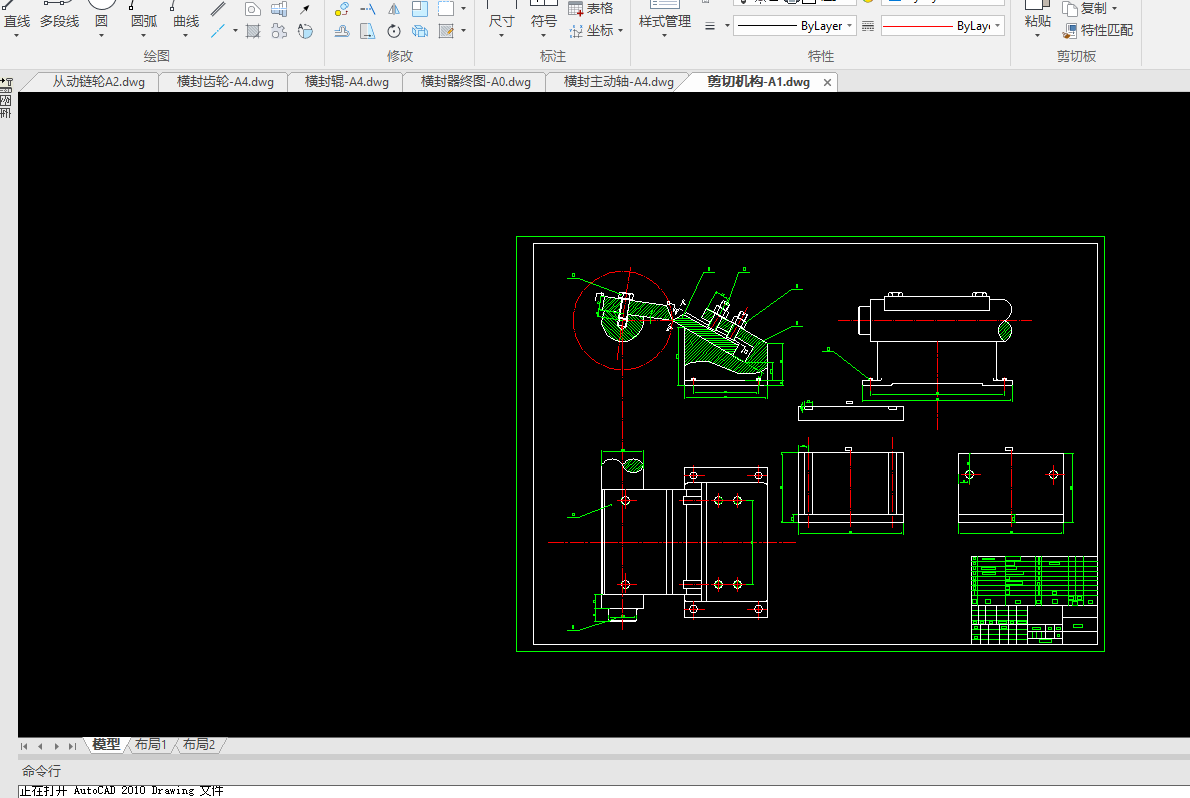Switch to 横封器终图-A0.dwg tab
The height and width of the screenshot is (798, 1190).
476,81
